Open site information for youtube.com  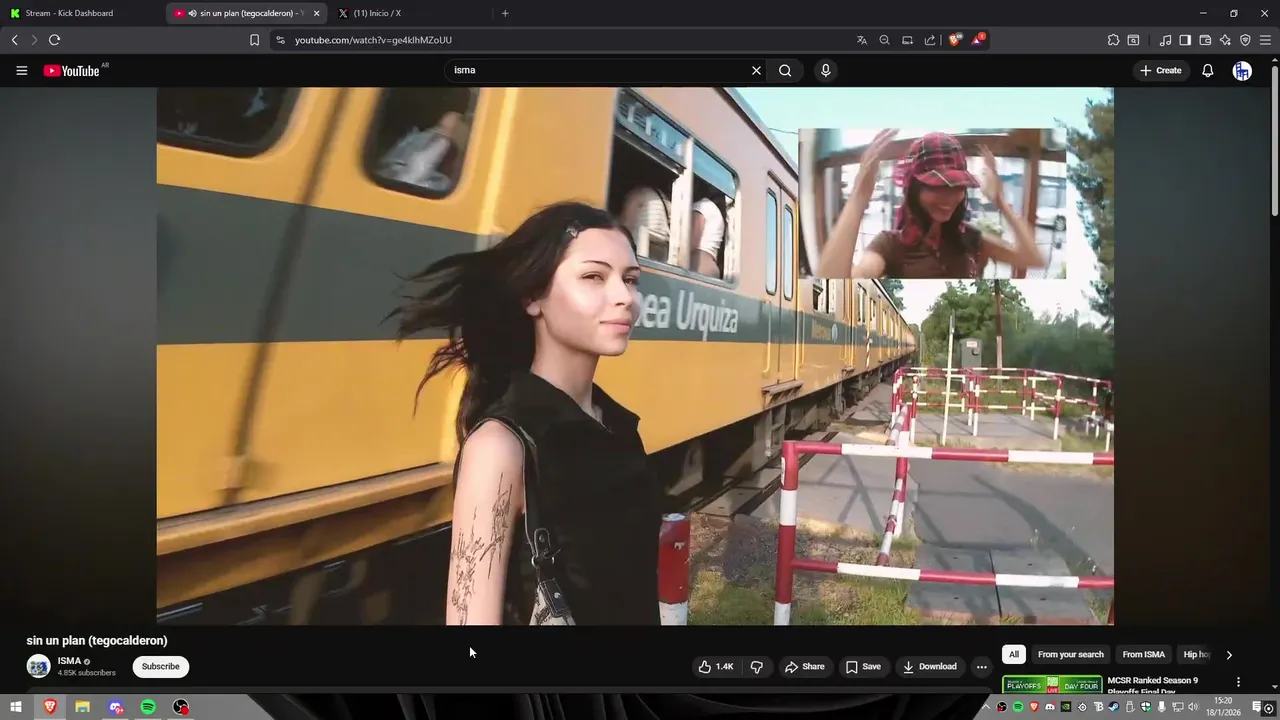280,40
